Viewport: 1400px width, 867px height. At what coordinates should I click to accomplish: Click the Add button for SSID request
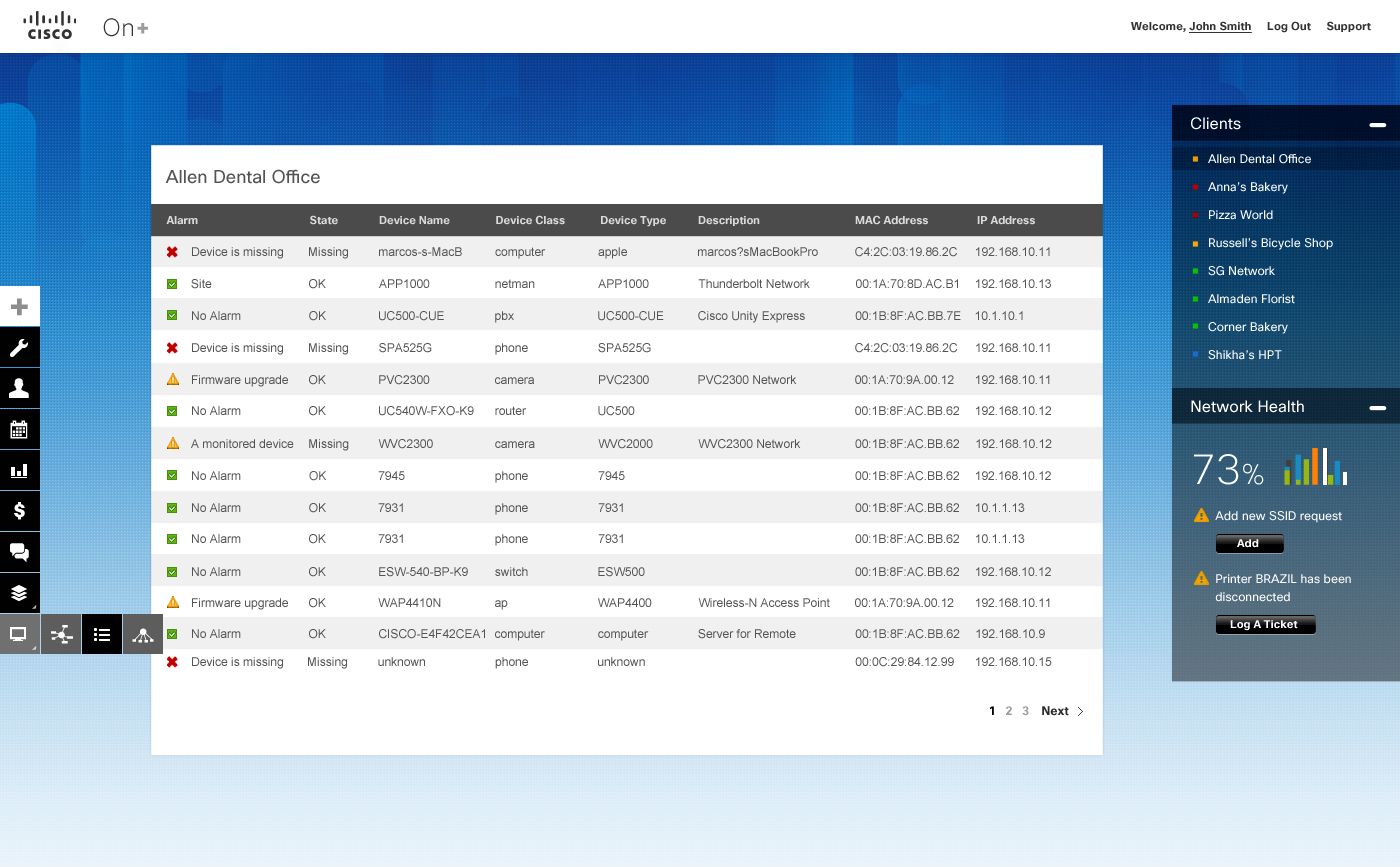1249,544
